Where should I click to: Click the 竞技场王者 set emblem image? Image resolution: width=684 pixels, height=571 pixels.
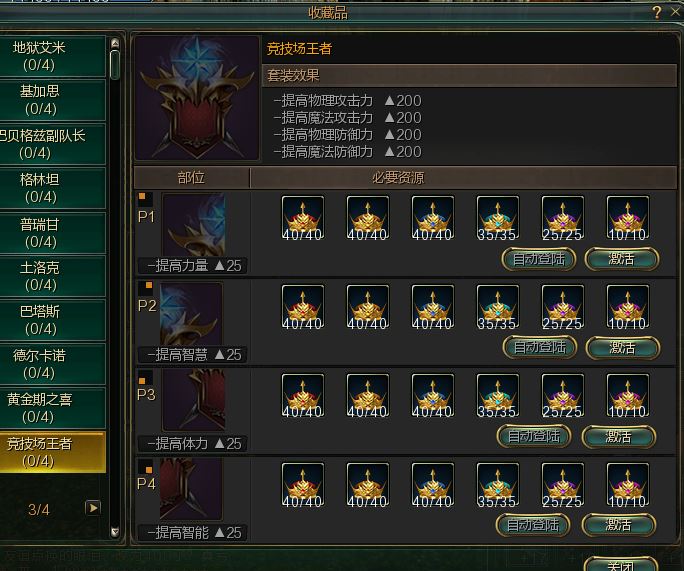pos(197,98)
